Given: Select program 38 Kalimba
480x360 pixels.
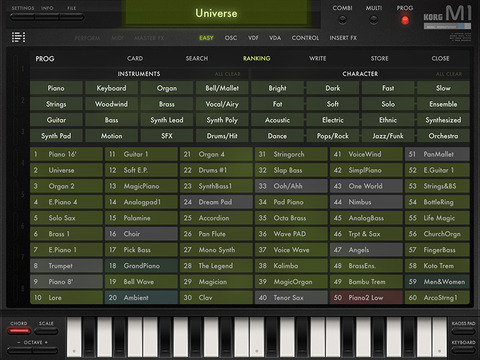Looking at the screenshot, I should tap(291, 266).
